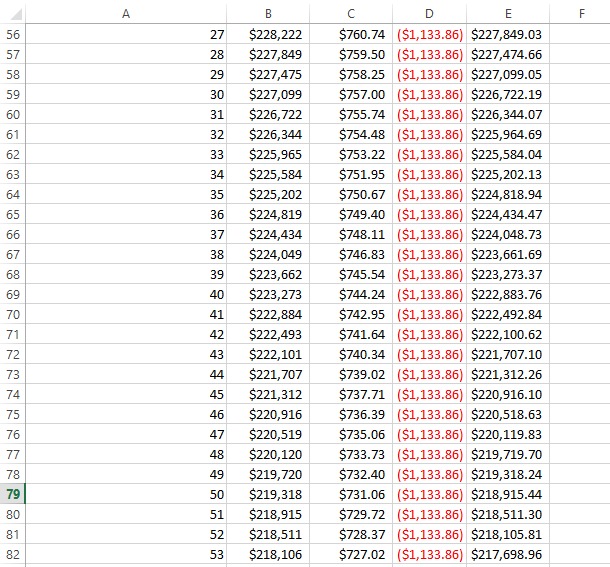
Task: Click cell with $222,101
Action: point(268,355)
